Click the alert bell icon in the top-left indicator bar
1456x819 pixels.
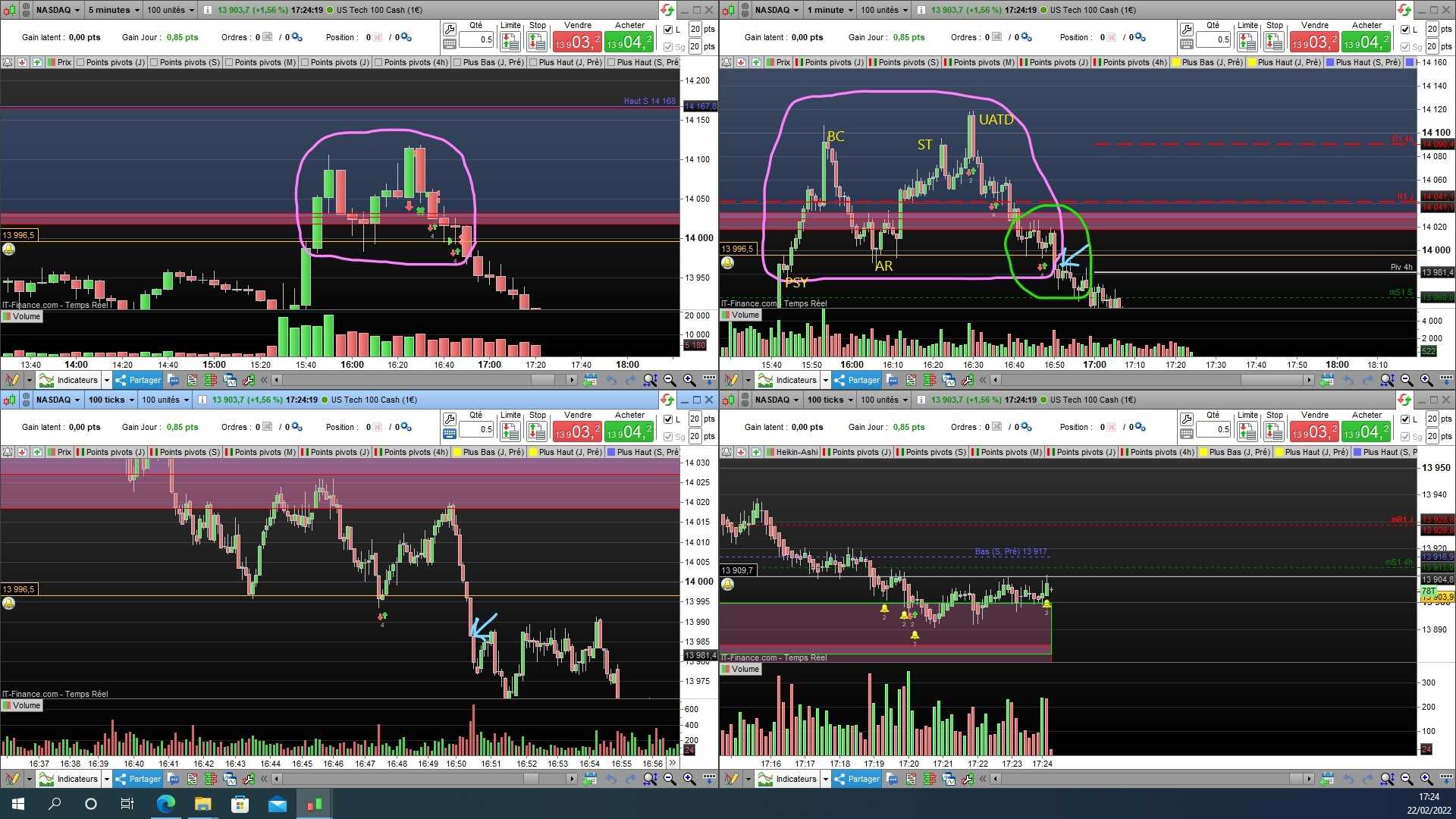8,62
